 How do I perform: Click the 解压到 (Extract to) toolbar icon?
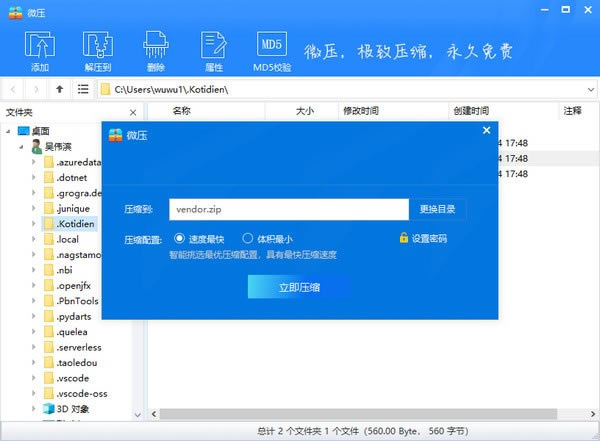point(98,50)
